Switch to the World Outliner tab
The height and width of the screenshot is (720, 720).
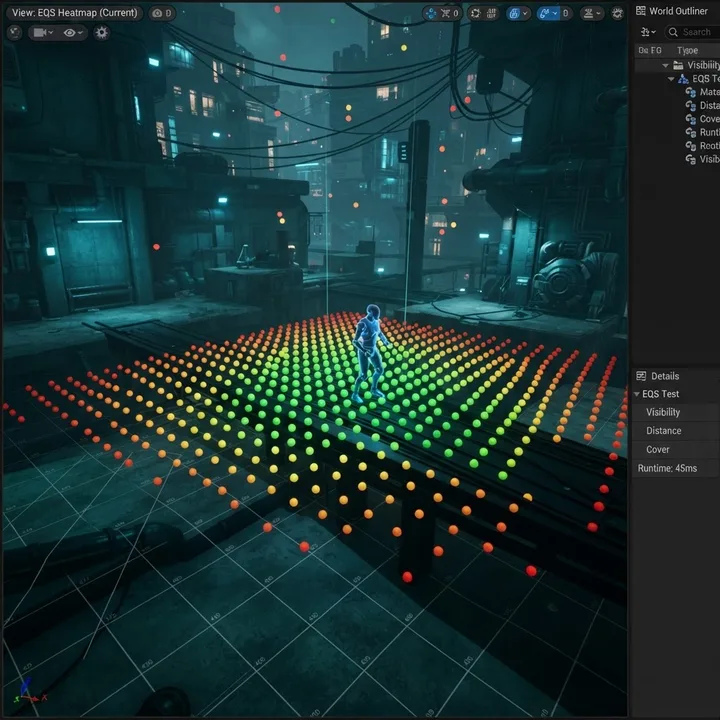(678, 11)
